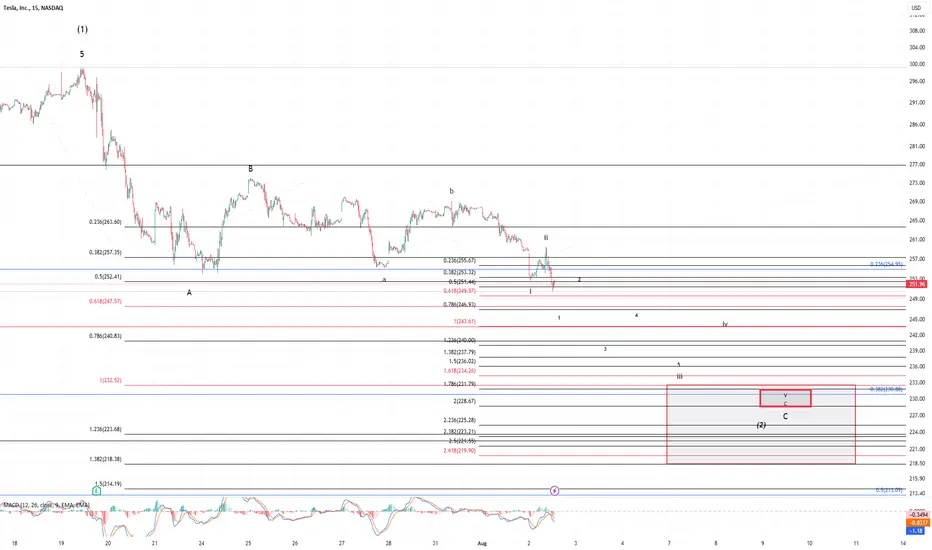Click the 300.00 price axis label
Screen dimensions: 932x550
[x=917, y=64]
